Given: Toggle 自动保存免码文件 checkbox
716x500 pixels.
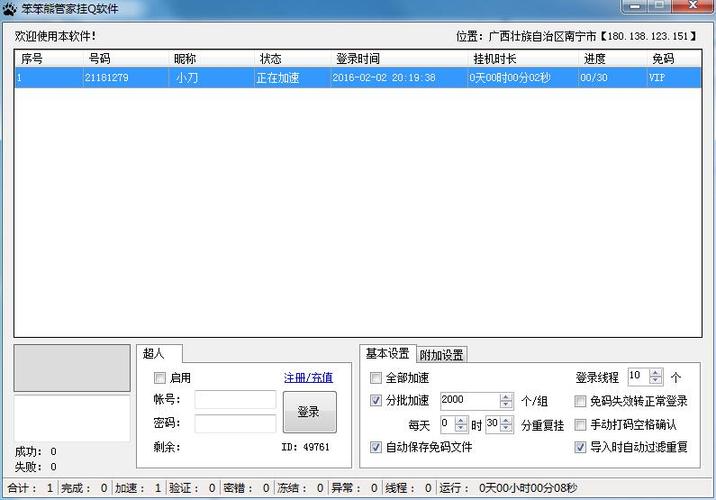Looking at the screenshot, I should coord(376,447).
